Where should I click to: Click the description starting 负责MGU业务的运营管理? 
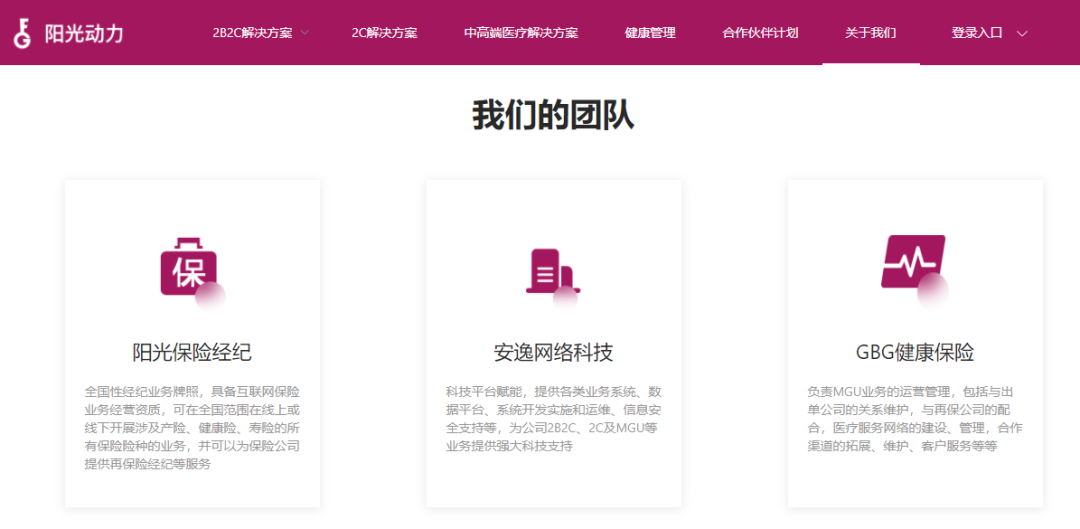point(915,419)
